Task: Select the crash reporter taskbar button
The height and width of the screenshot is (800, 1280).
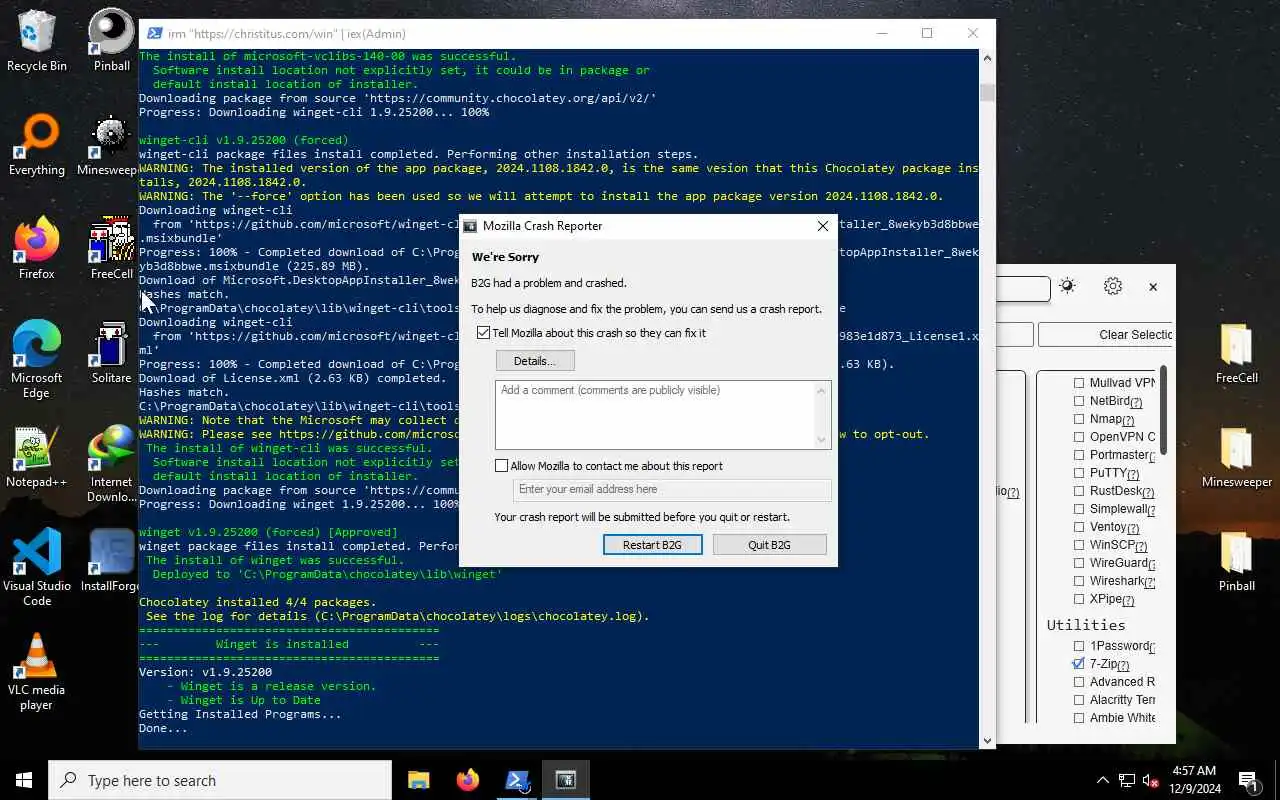Action: 566,780
